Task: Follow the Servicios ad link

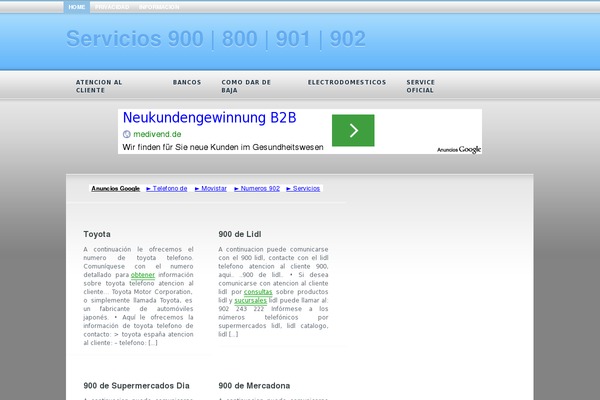Action: (x=303, y=188)
